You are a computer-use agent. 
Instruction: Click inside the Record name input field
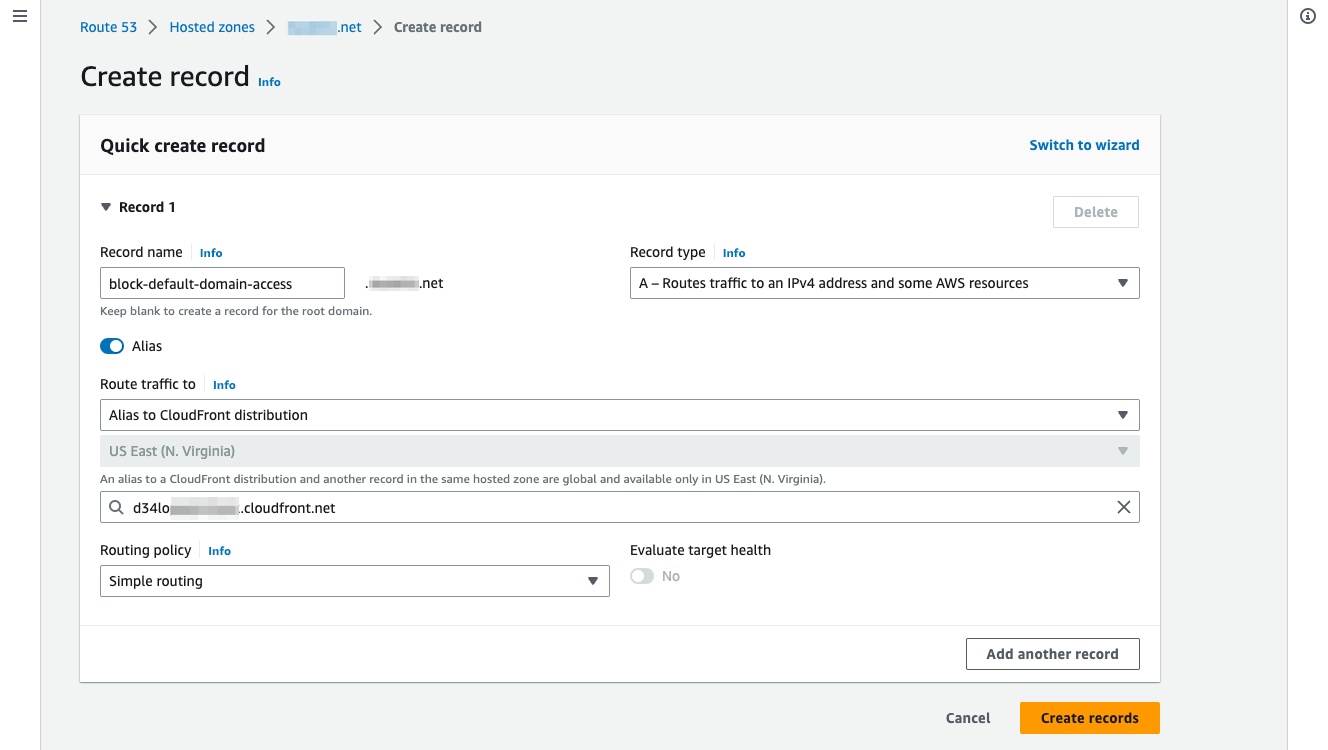[221, 283]
